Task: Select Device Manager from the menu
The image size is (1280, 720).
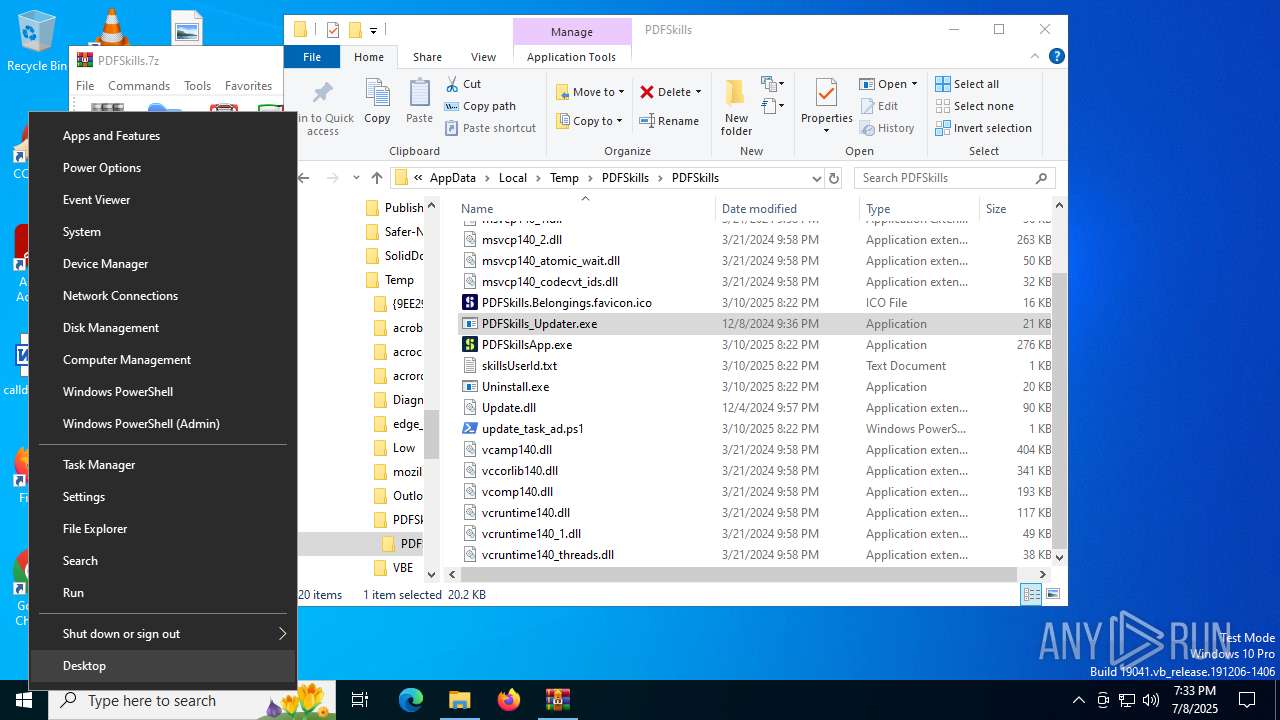Action: (x=165, y=264)
